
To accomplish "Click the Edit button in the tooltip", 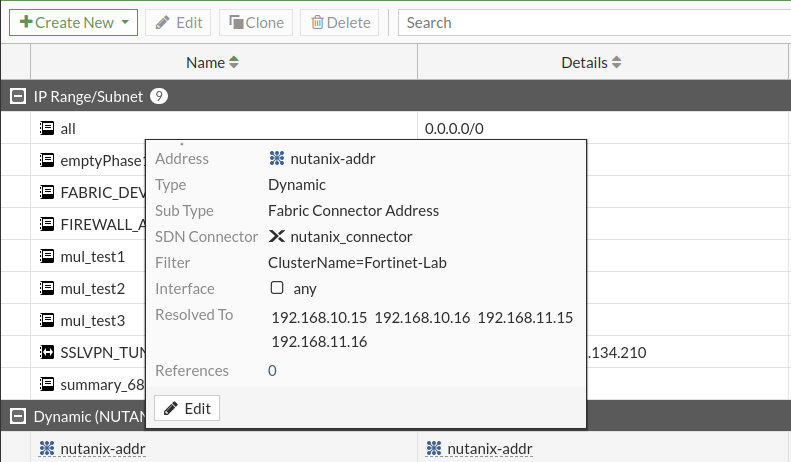I will (x=187, y=408).
